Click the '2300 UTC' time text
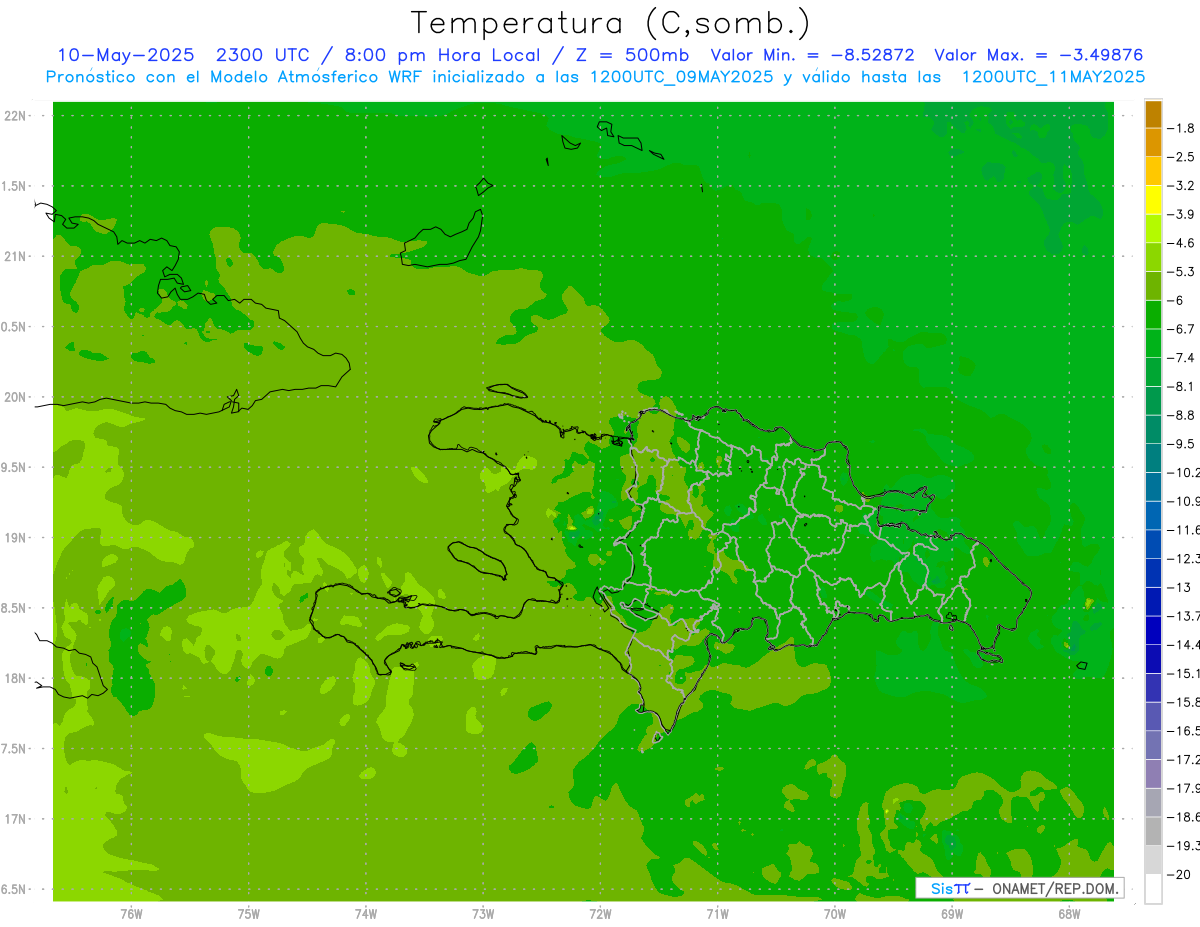The width and height of the screenshot is (1200, 927). (265, 55)
